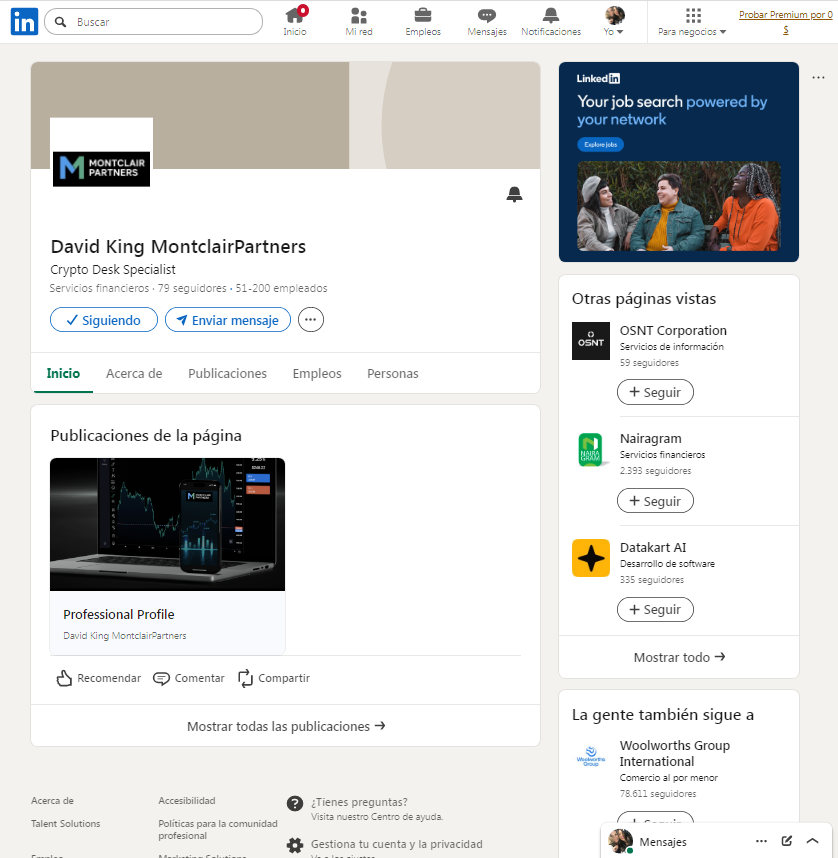
Task: Open Gestiona tu cuenta y la privacidad
Action: [397, 844]
